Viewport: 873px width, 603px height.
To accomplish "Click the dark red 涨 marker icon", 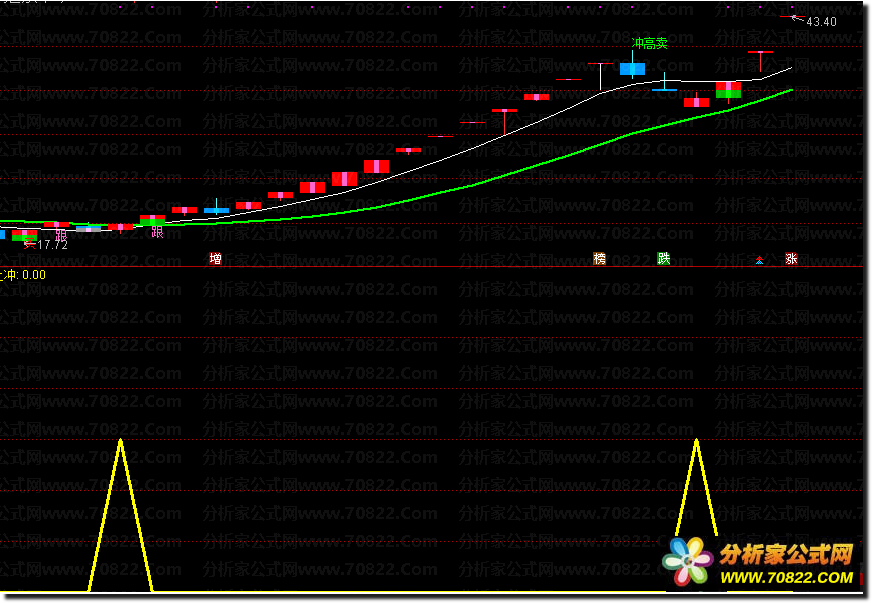I will tap(791, 258).
